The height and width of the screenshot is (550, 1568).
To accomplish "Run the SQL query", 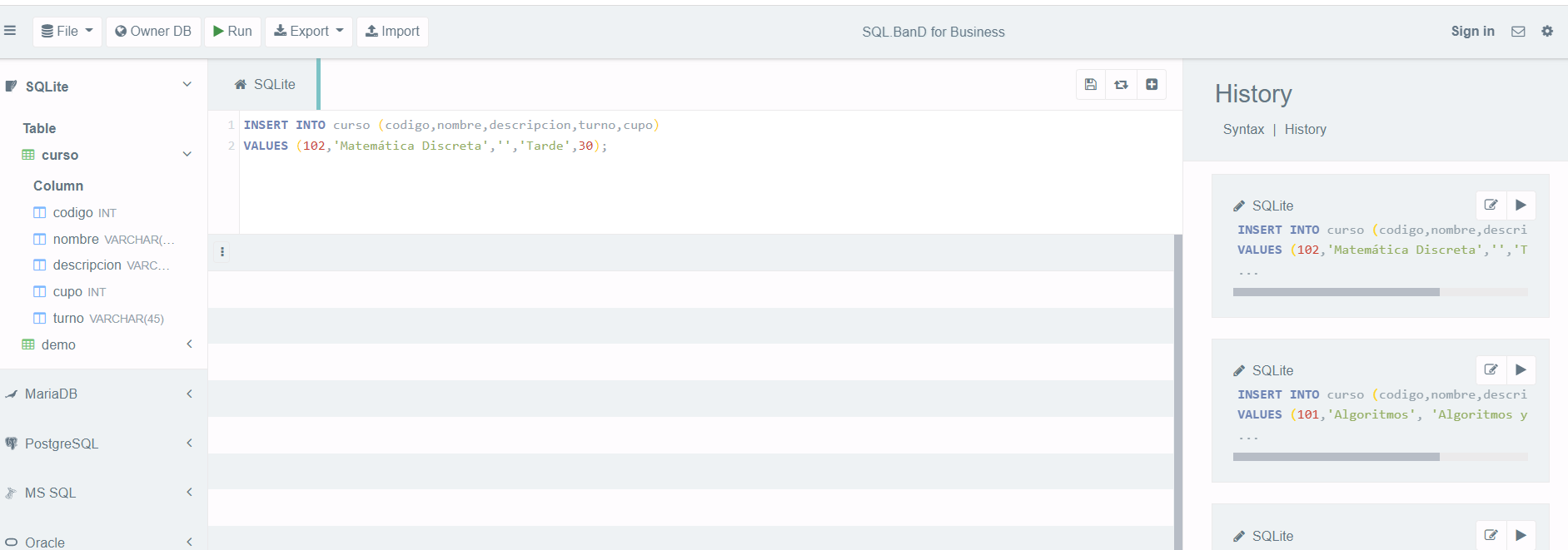I will coord(232,32).
